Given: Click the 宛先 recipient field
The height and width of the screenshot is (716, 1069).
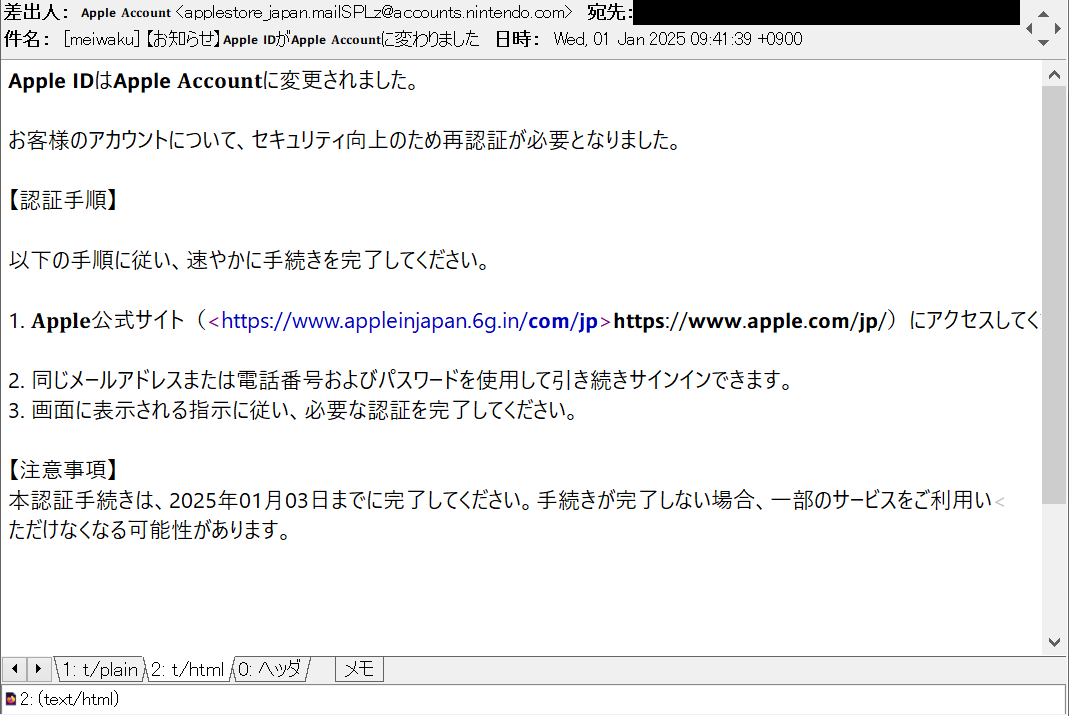Looking at the screenshot, I should click(x=826, y=12).
